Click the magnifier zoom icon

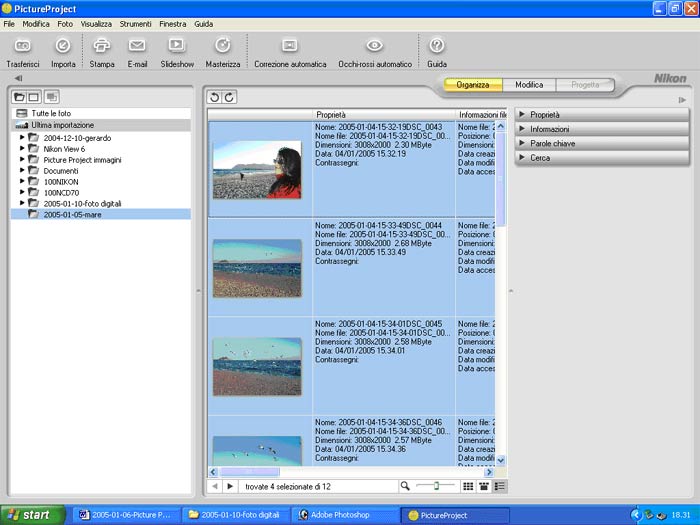(405, 486)
